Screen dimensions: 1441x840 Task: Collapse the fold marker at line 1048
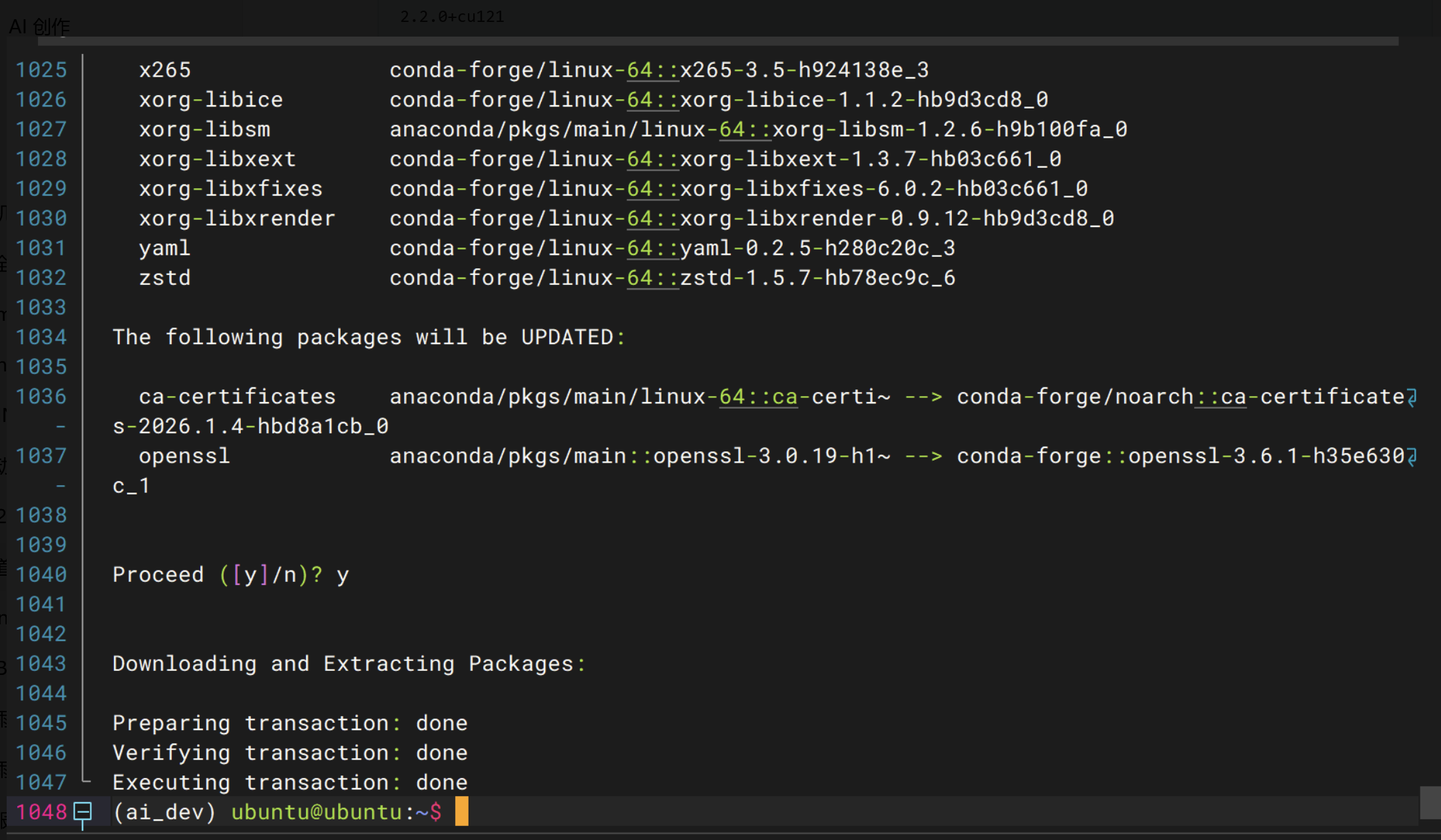(83, 811)
